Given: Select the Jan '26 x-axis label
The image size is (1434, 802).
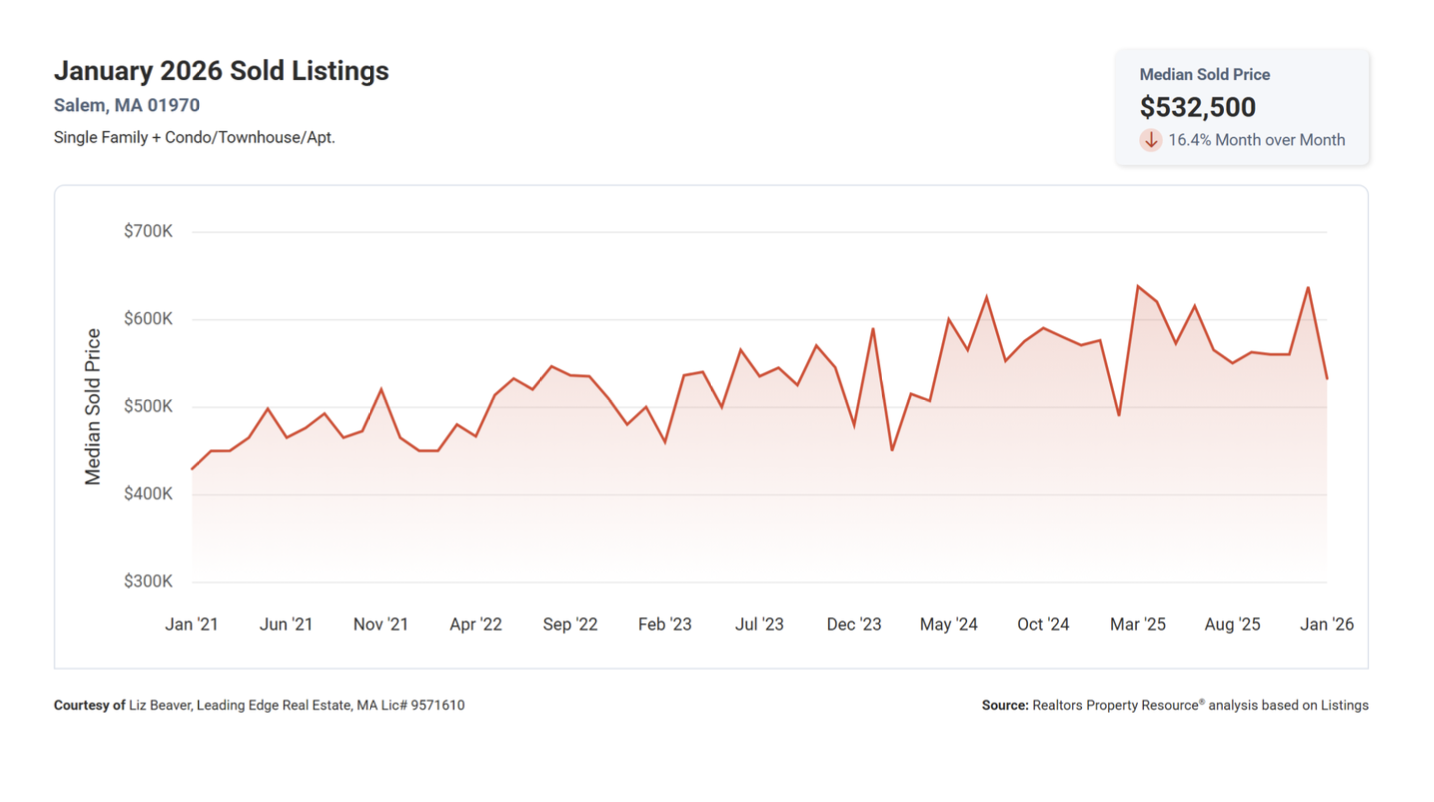Looking at the screenshot, I should pyautogui.click(x=1327, y=624).
